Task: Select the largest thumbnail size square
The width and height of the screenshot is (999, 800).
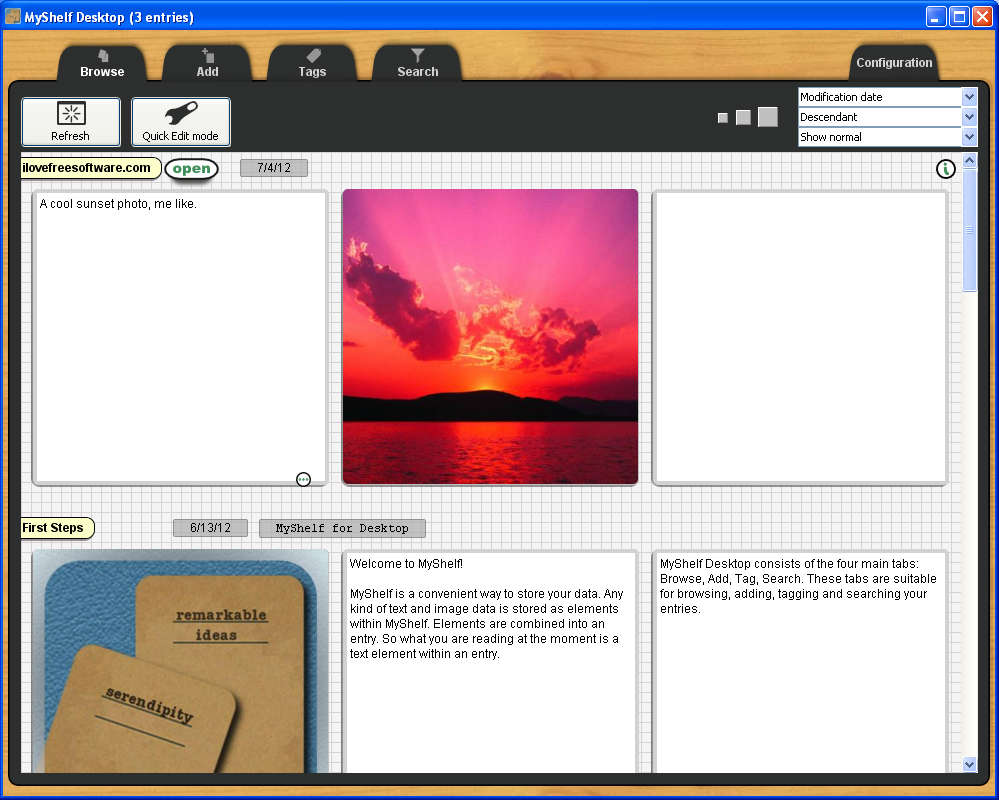Action: tap(768, 117)
